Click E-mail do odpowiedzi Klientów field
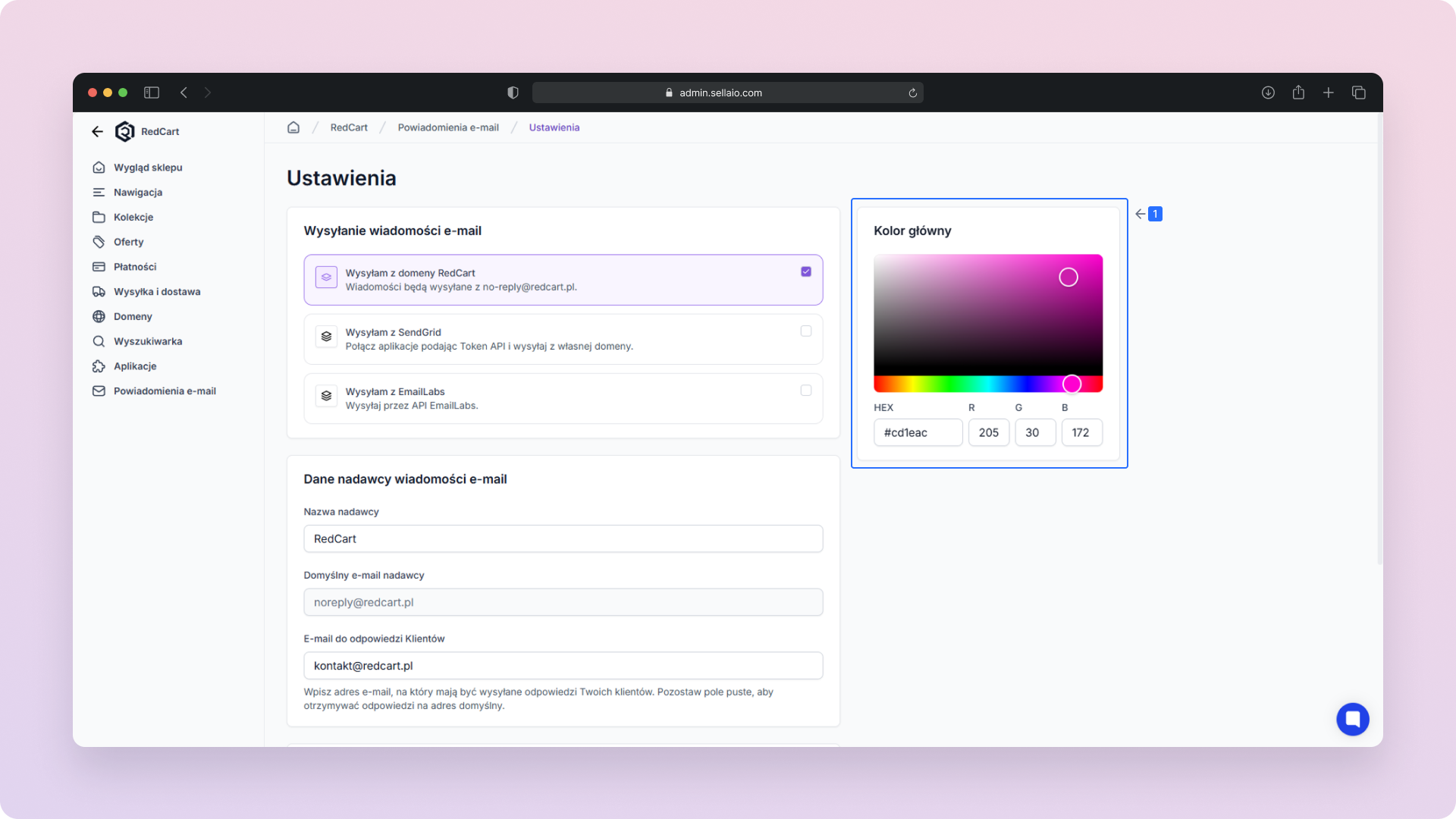Screen dimensions: 1456x819 point(563,666)
